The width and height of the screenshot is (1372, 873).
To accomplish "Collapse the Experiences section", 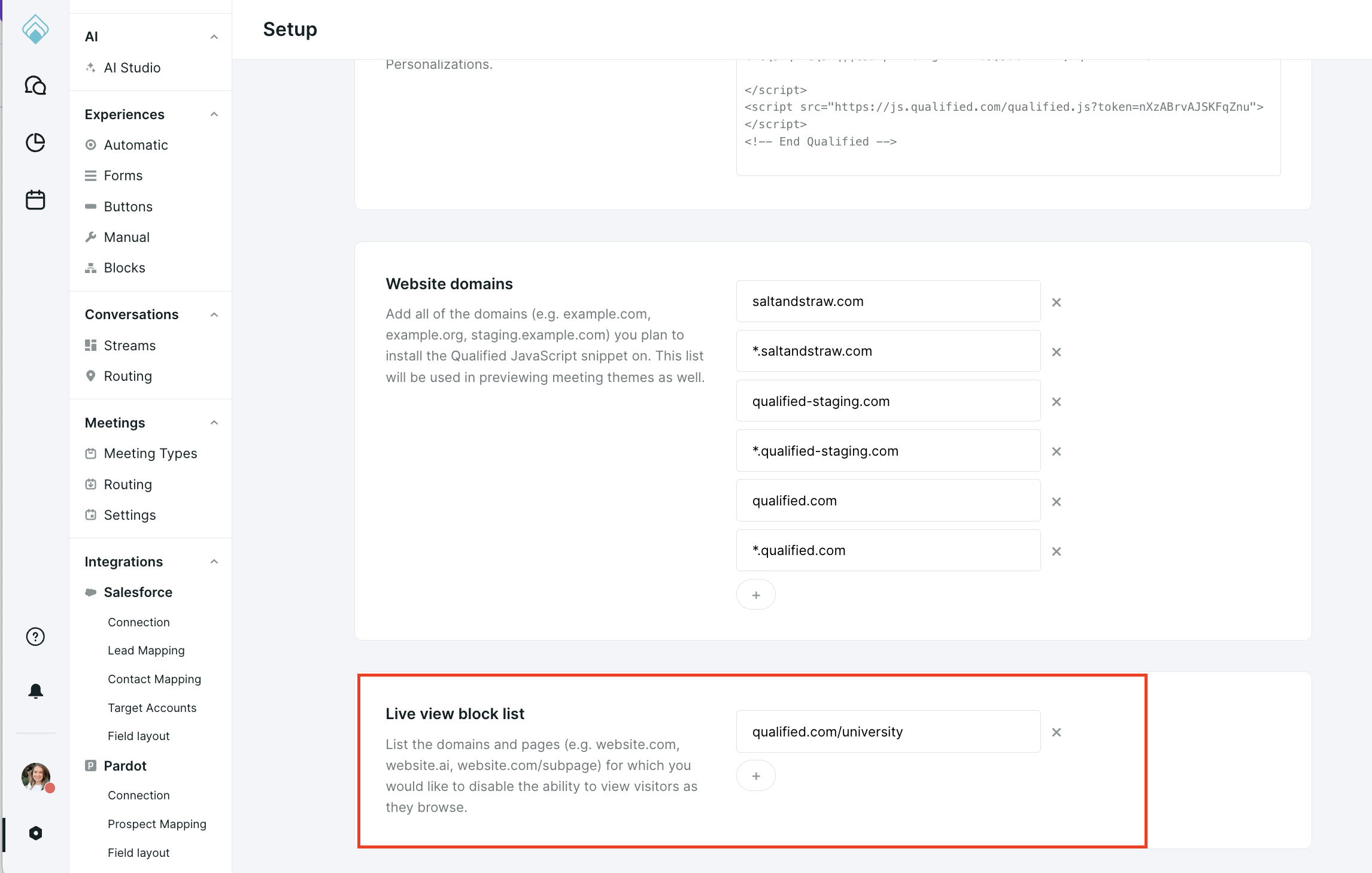I will (x=214, y=114).
